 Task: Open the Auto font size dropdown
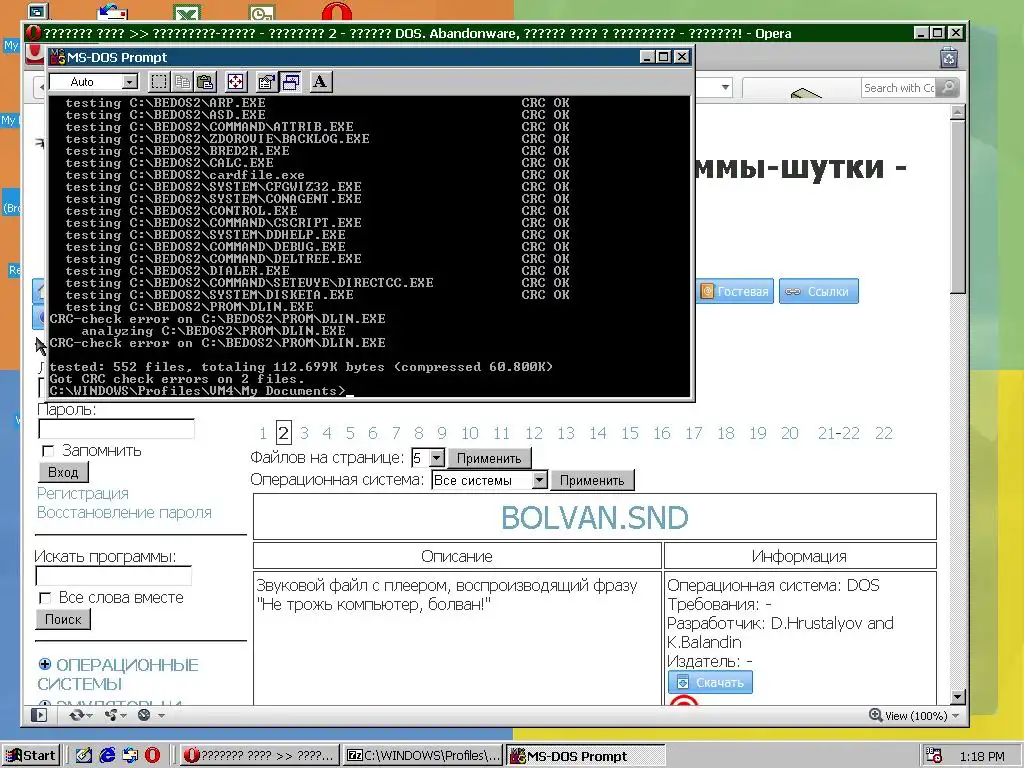point(130,82)
